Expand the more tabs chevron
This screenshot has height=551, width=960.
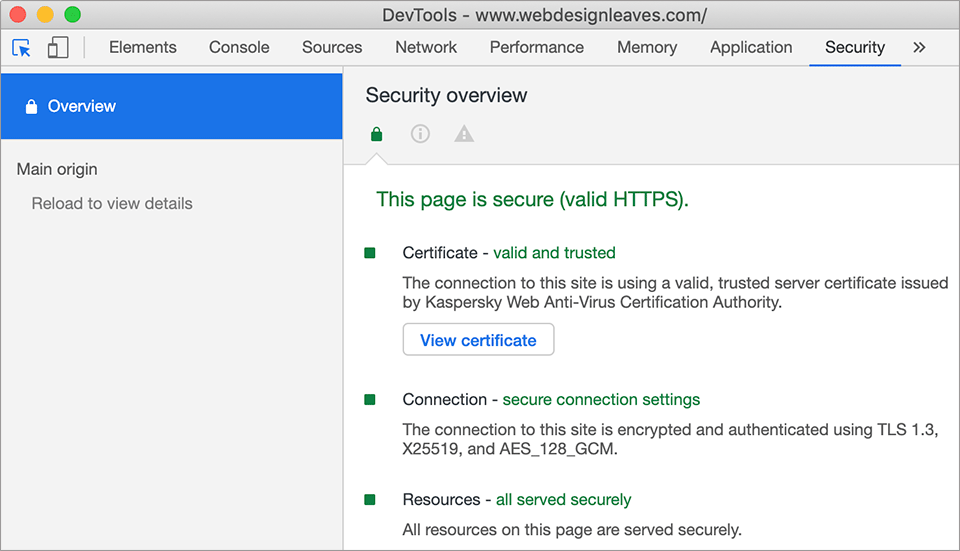920,47
